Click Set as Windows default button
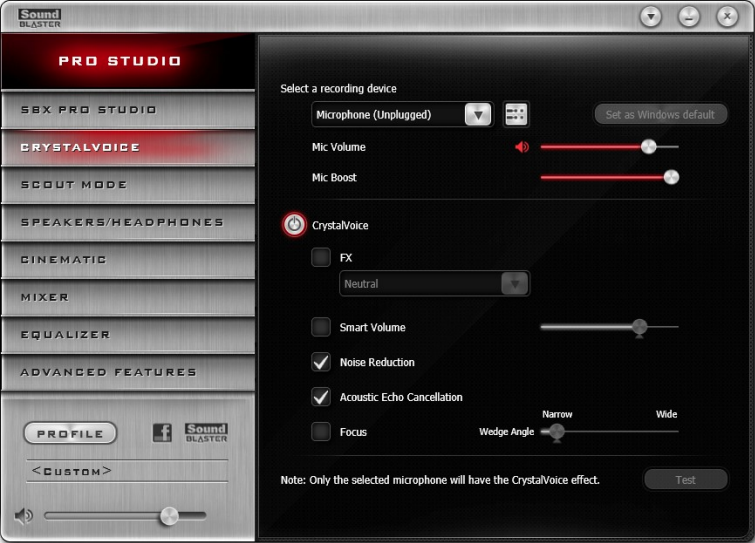The width and height of the screenshot is (755, 543). [x=660, y=115]
